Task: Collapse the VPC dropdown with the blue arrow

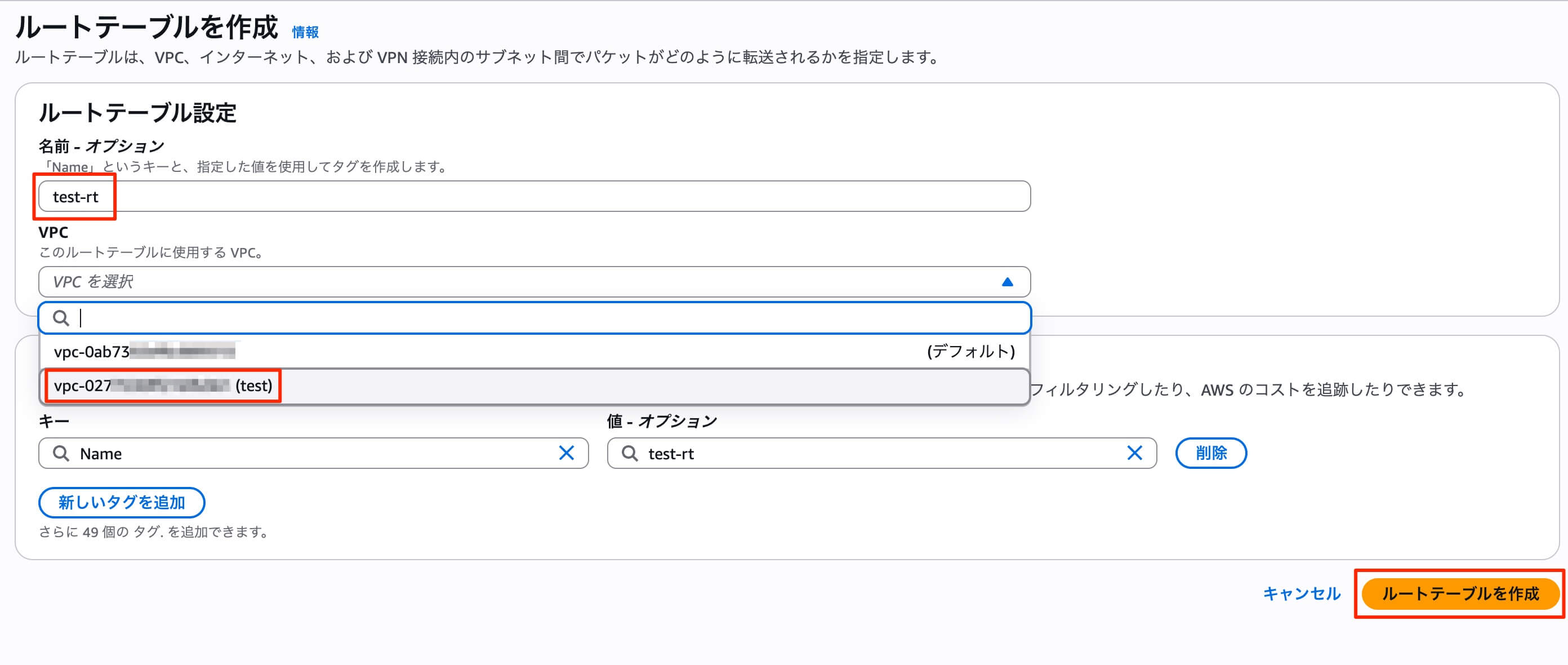Action: click(1008, 282)
